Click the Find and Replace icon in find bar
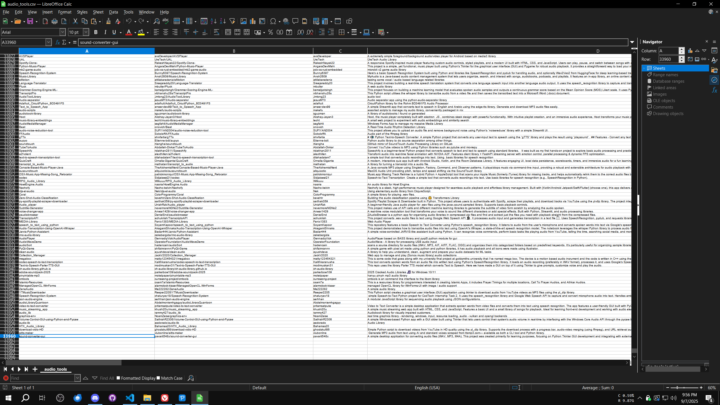This screenshot has height=405, width=720. click(x=191, y=378)
